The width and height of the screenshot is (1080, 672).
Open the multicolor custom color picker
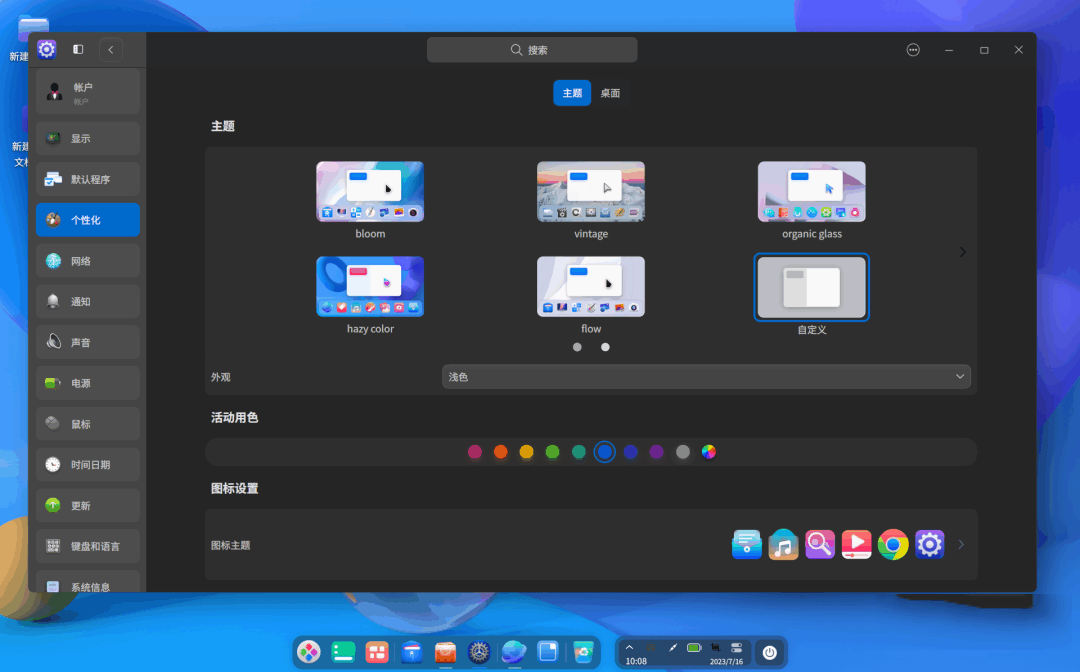[x=709, y=452]
